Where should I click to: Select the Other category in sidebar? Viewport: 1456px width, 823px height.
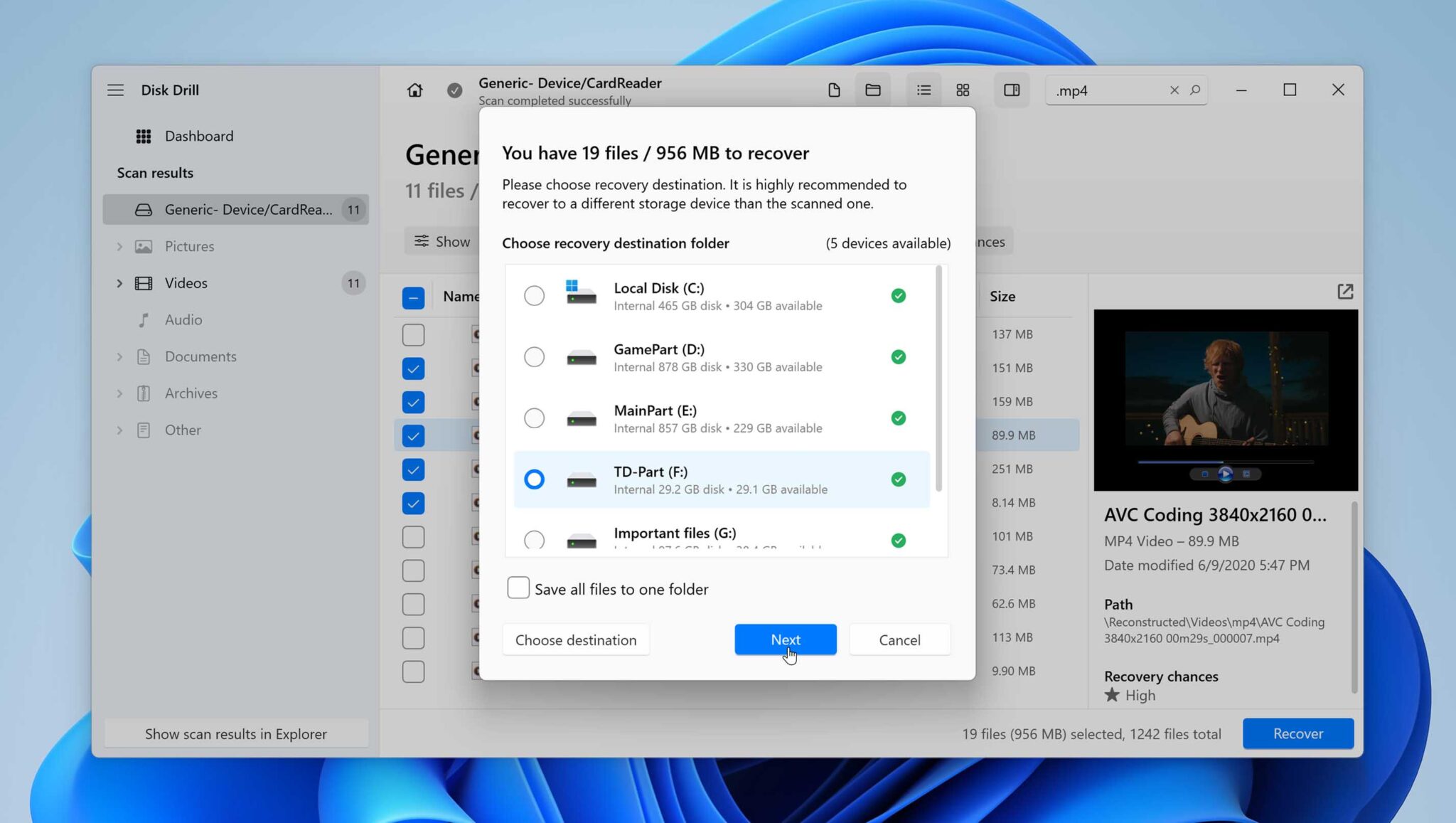coord(183,430)
